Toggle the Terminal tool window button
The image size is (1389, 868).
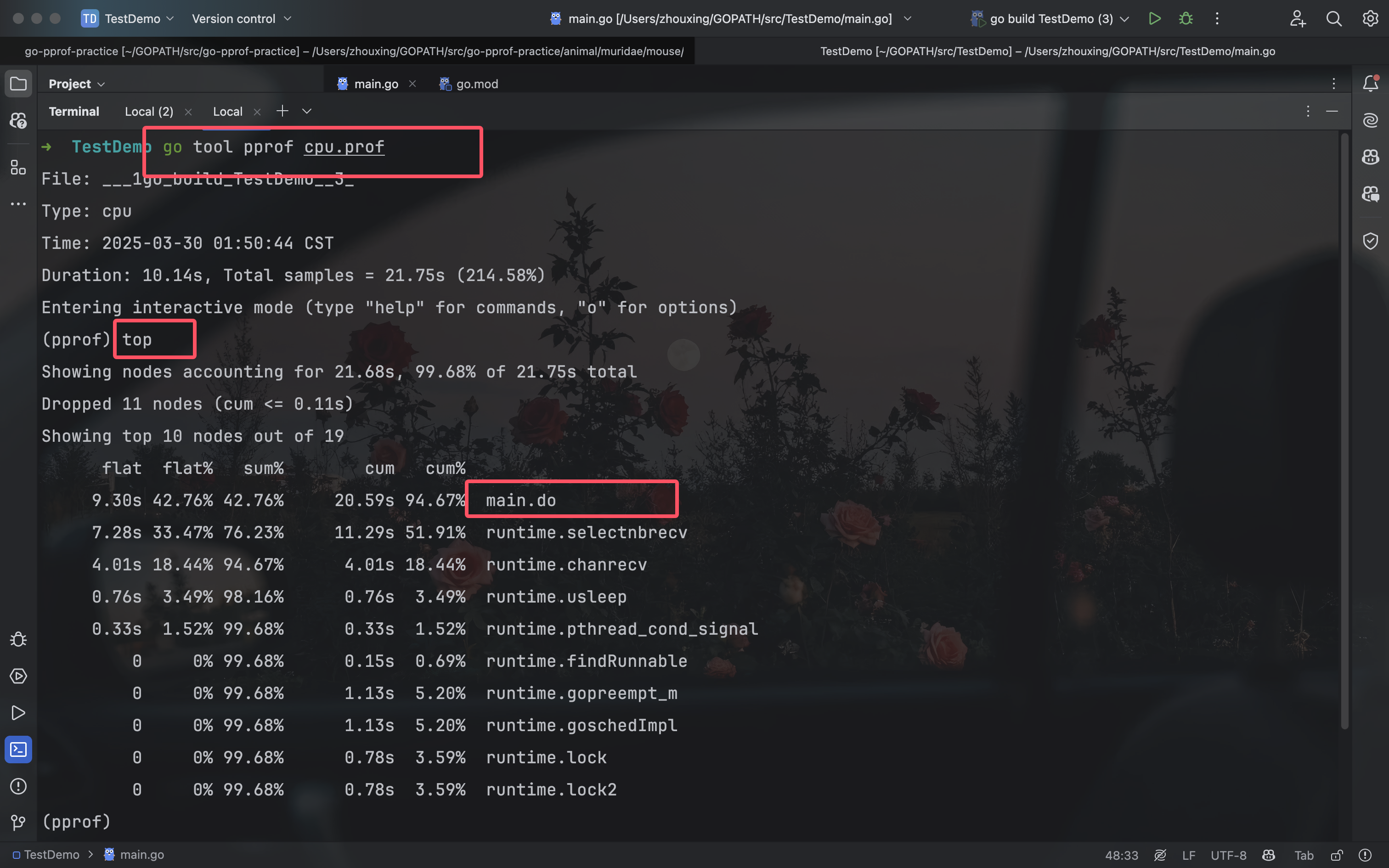[x=18, y=749]
